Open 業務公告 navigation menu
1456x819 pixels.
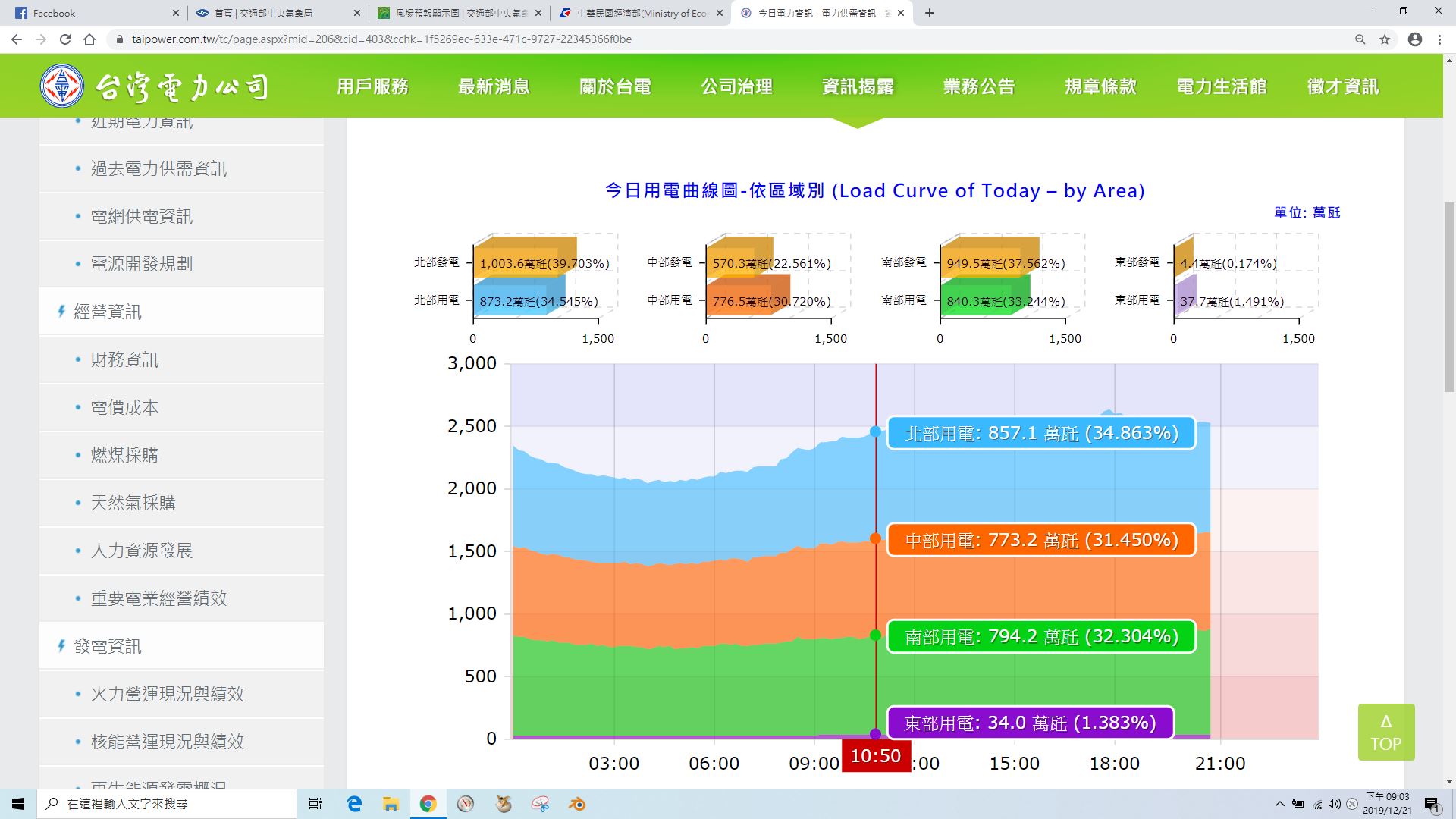point(979,86)
